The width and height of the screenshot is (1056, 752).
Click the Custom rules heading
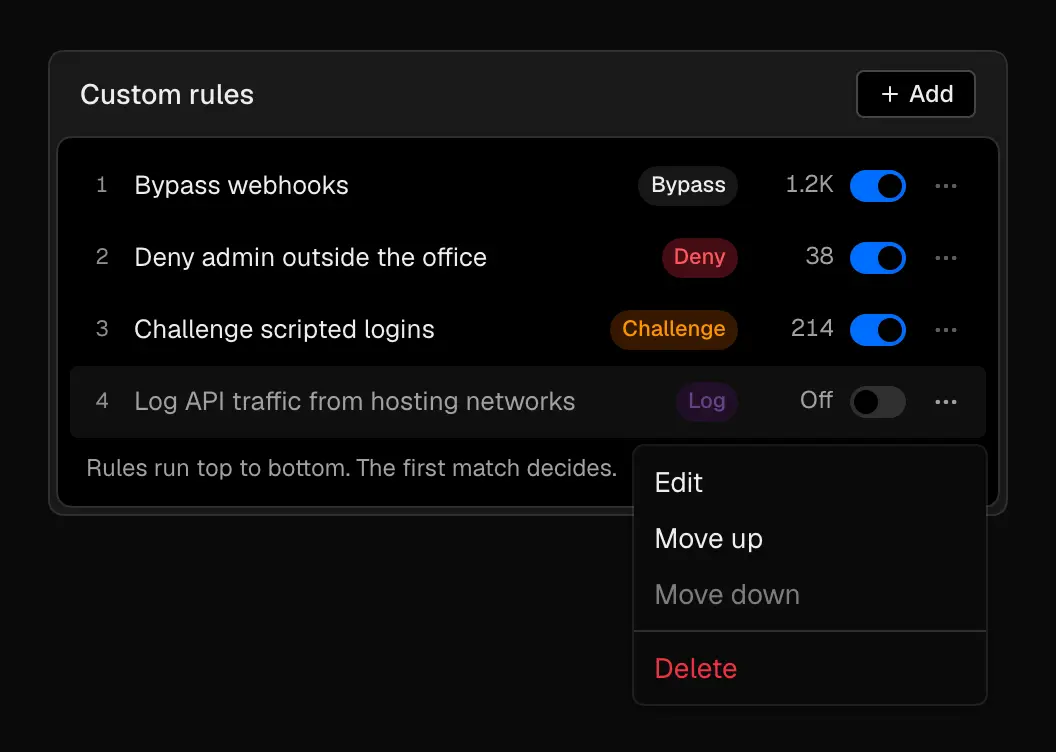coord(167,95)
